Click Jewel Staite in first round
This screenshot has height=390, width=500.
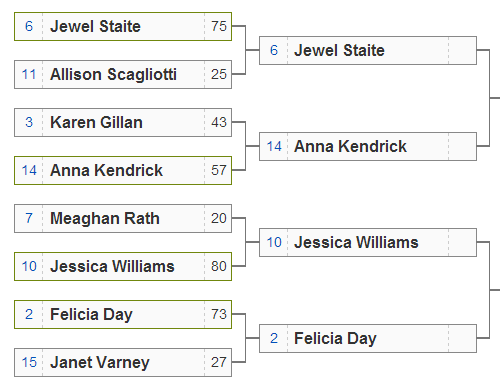(123, 27)
